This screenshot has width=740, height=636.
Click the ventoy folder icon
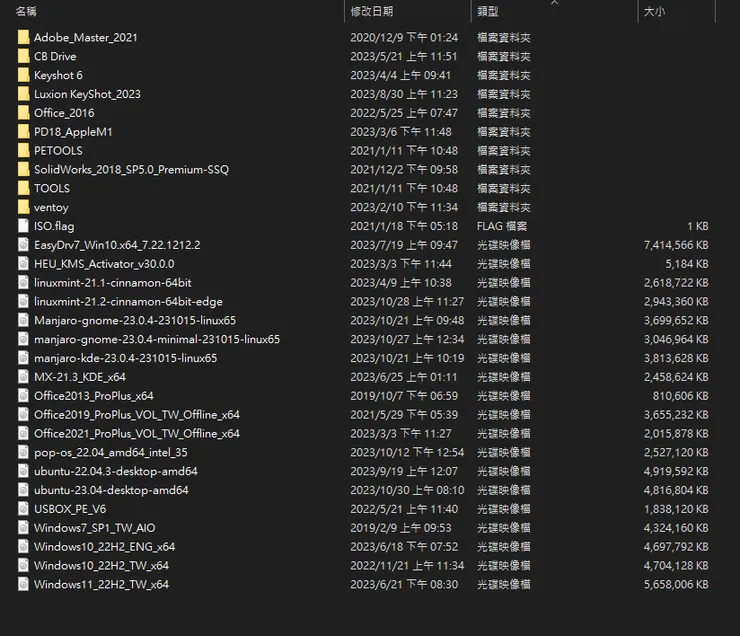[x=24, y=207]
